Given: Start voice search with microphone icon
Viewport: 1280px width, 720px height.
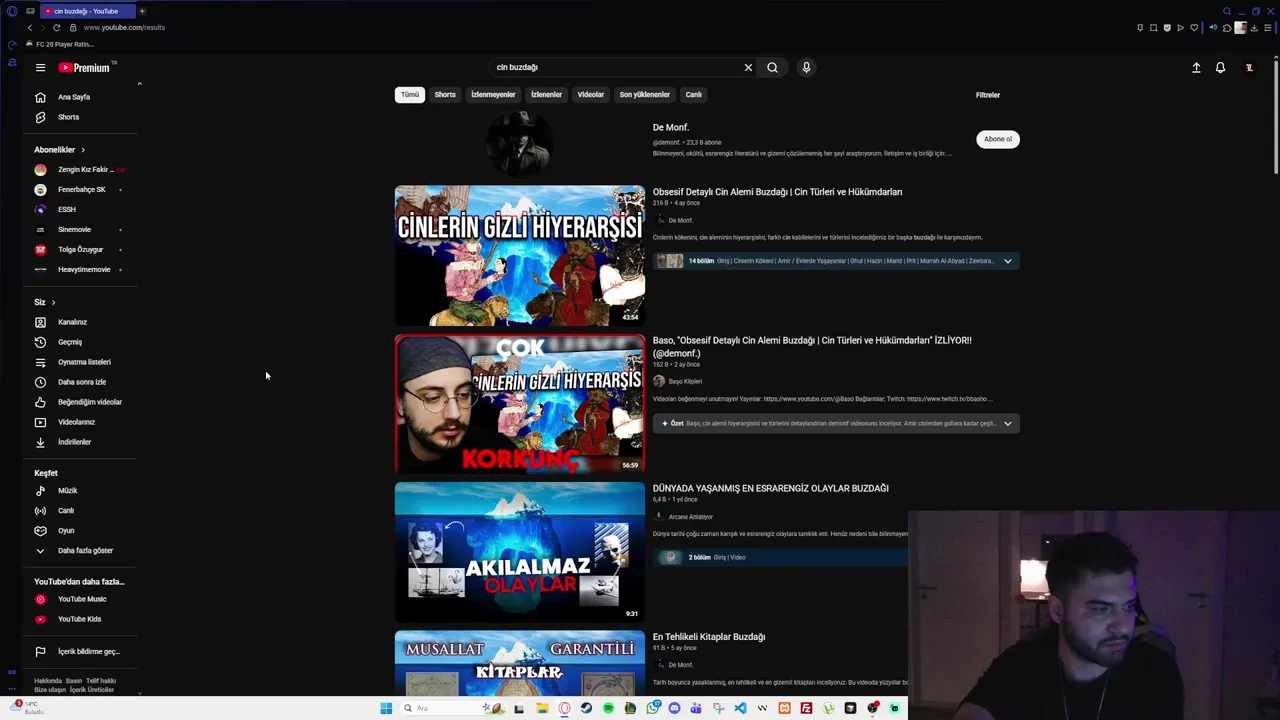Looking at the screenshot, I should [806, 67].
